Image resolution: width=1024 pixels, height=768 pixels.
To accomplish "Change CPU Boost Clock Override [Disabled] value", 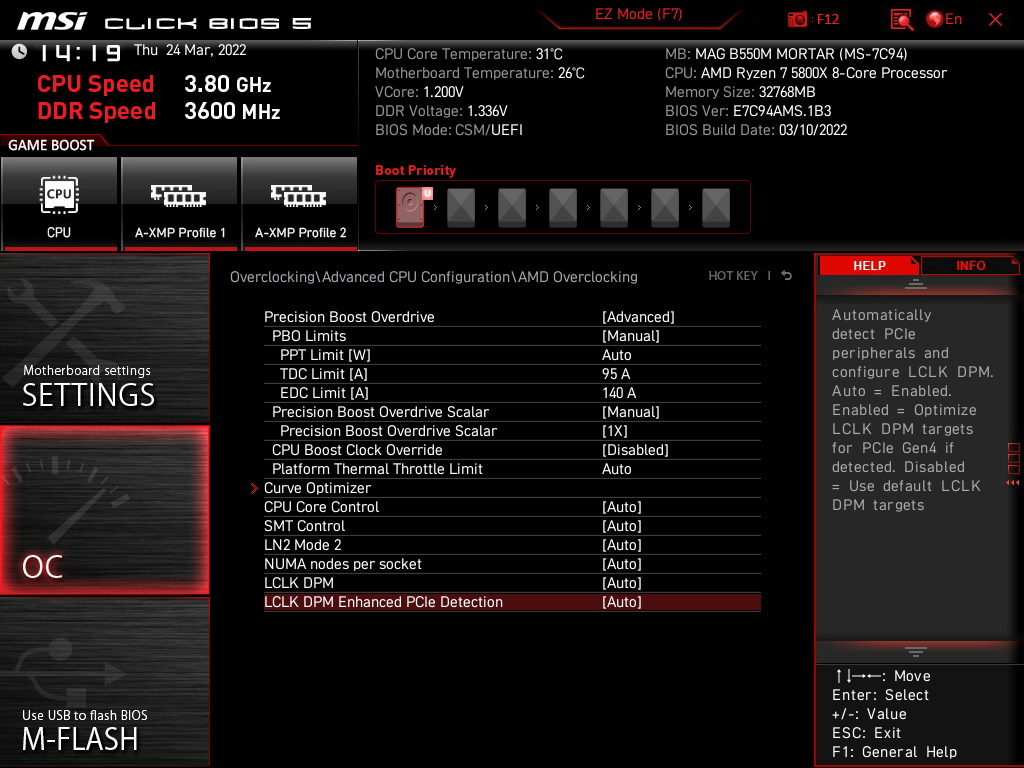I will [x=635, y=449].
